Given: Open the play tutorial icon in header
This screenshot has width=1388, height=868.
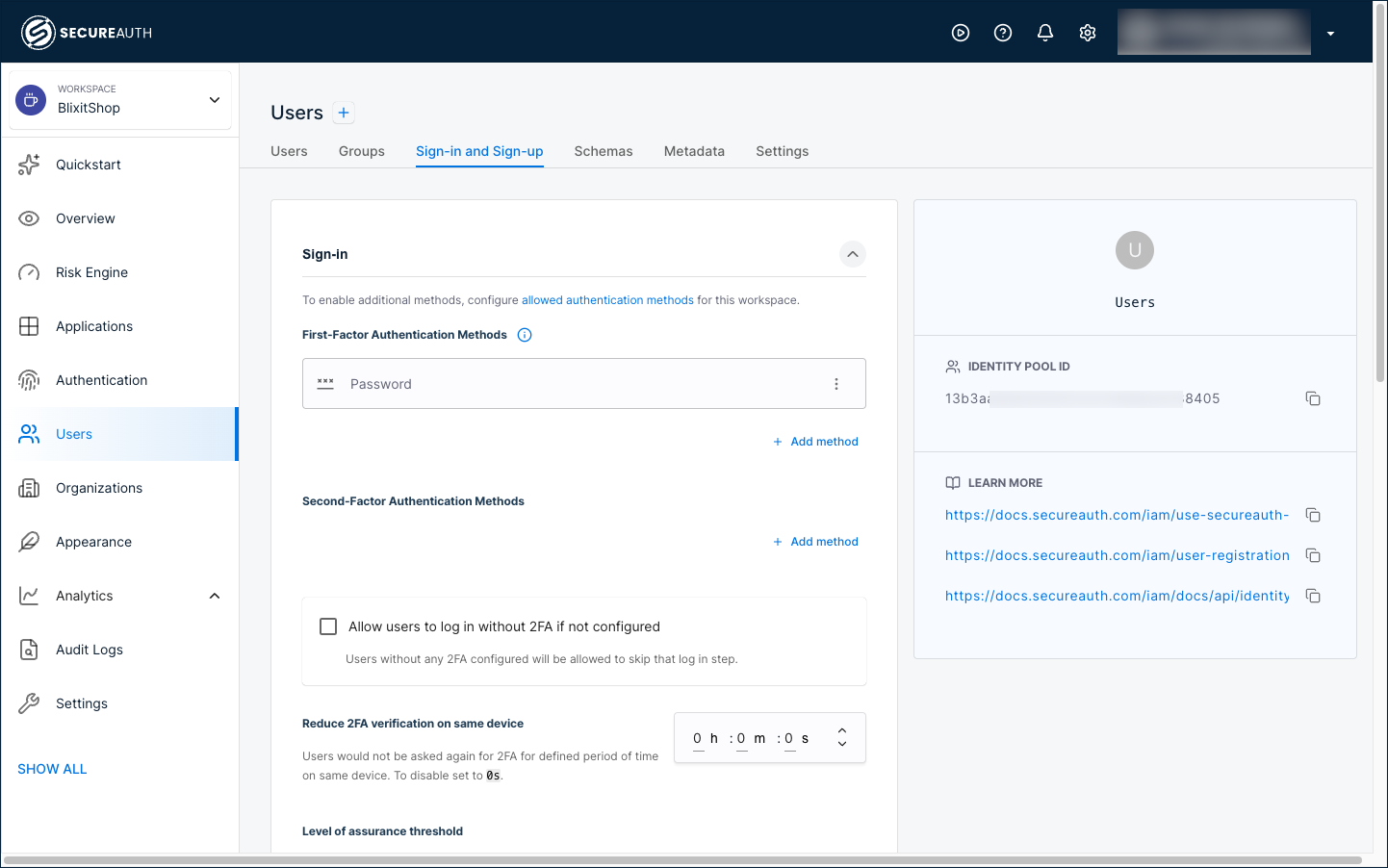Looking at the screenshot, I should [961, 33].
